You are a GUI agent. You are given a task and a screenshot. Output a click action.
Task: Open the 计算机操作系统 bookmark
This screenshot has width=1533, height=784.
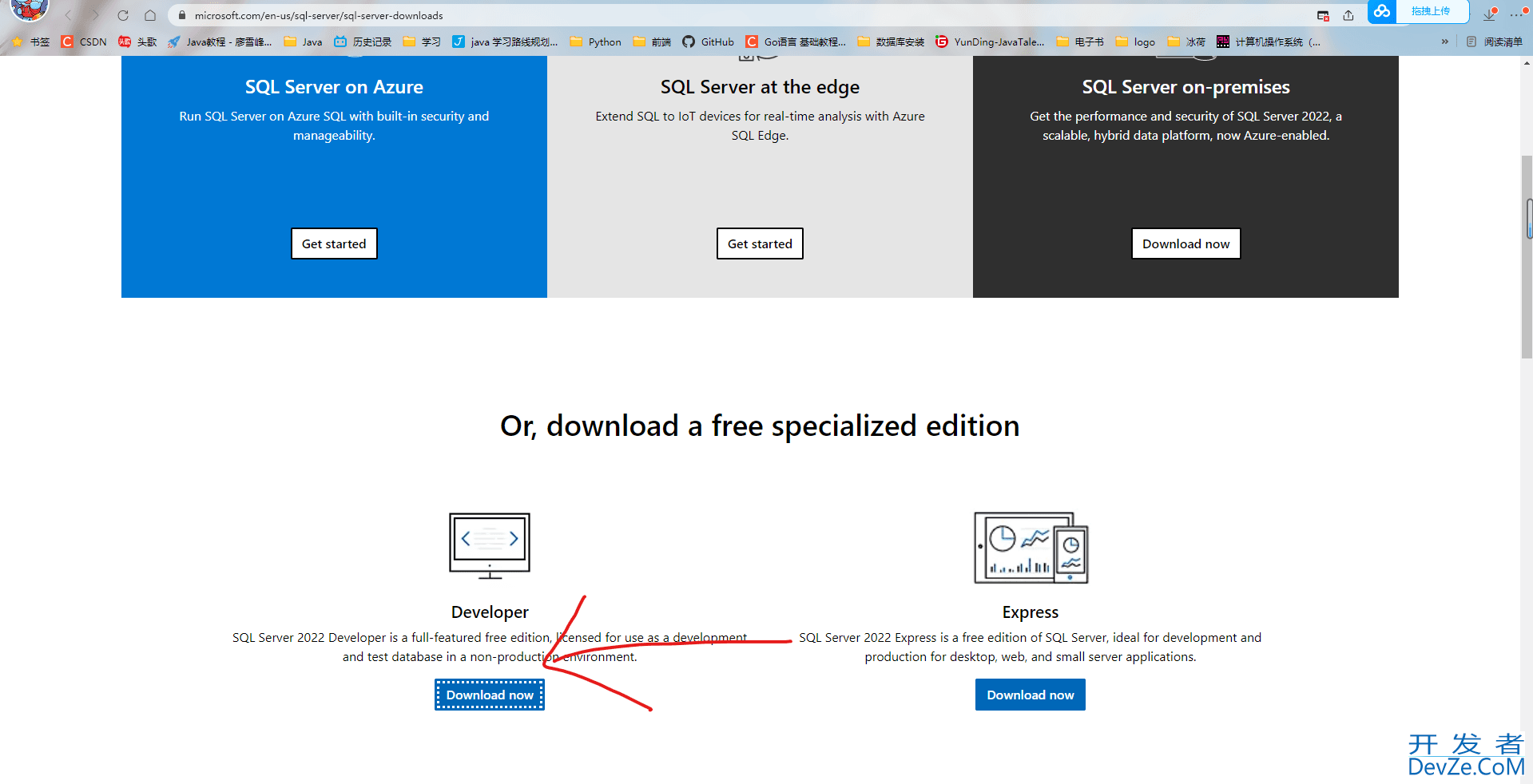click(1269, 42)
